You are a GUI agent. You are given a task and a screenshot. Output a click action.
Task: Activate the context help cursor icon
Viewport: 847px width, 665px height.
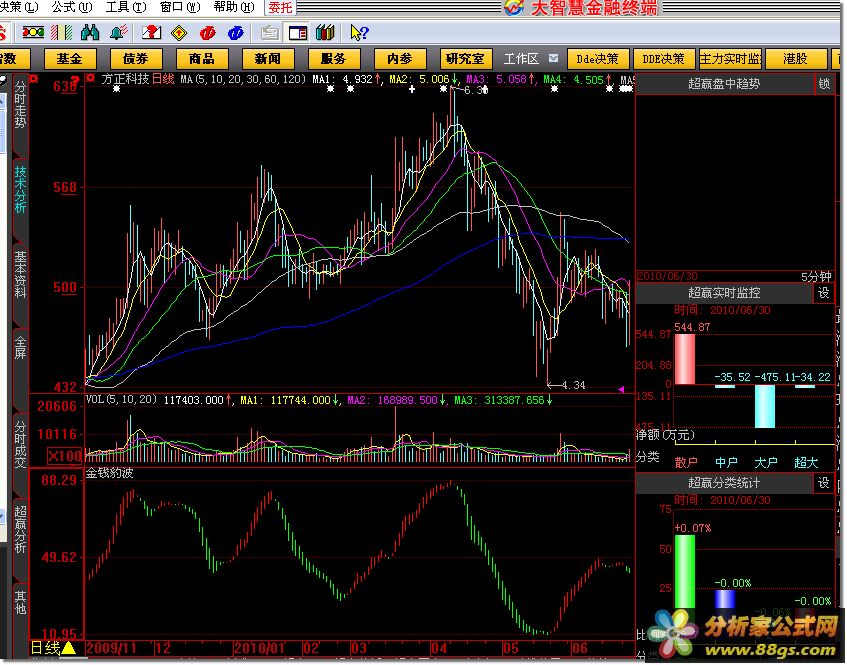[x=359, y=33]
